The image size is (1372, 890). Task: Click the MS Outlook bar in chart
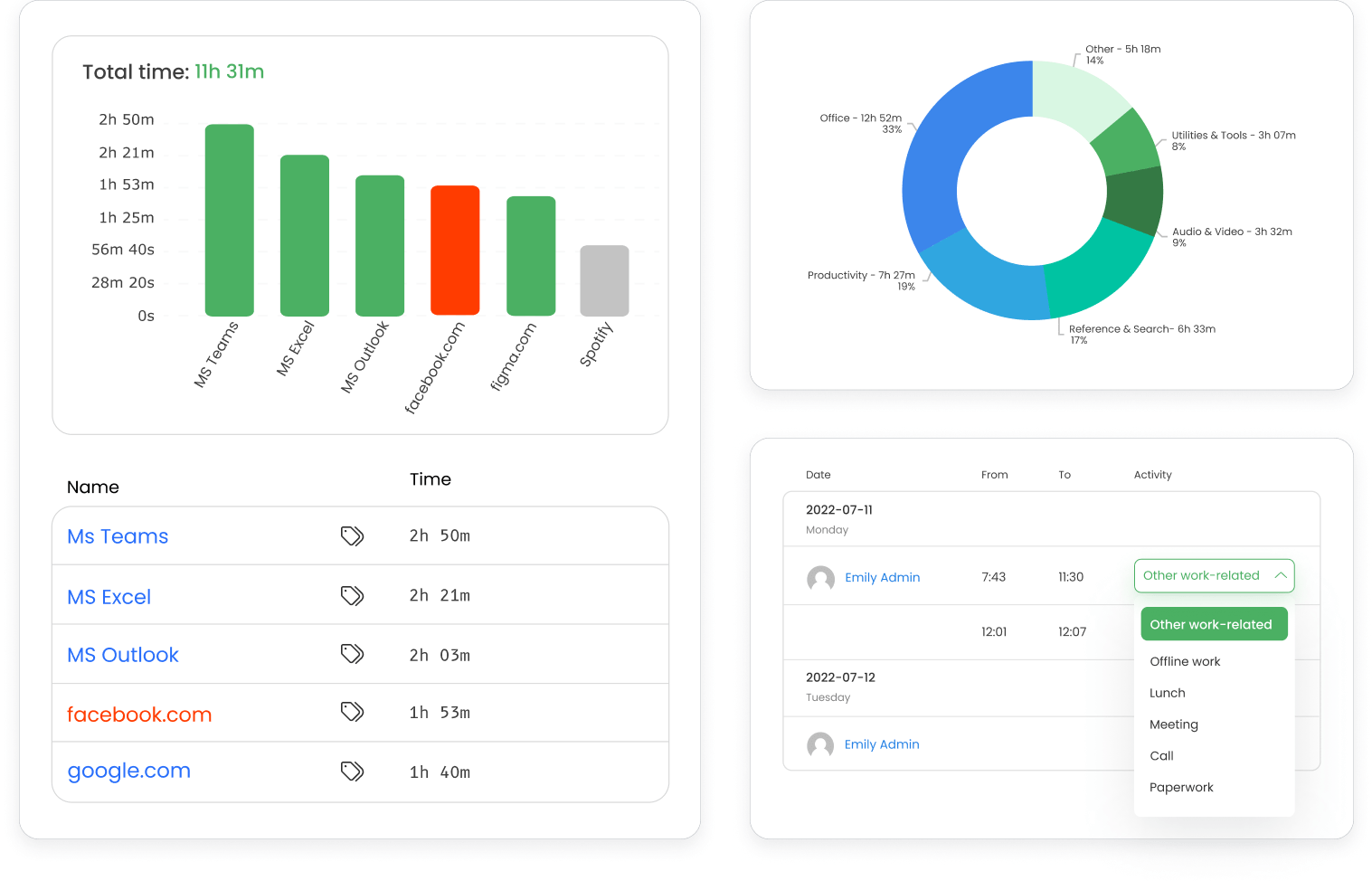(380, 245)
